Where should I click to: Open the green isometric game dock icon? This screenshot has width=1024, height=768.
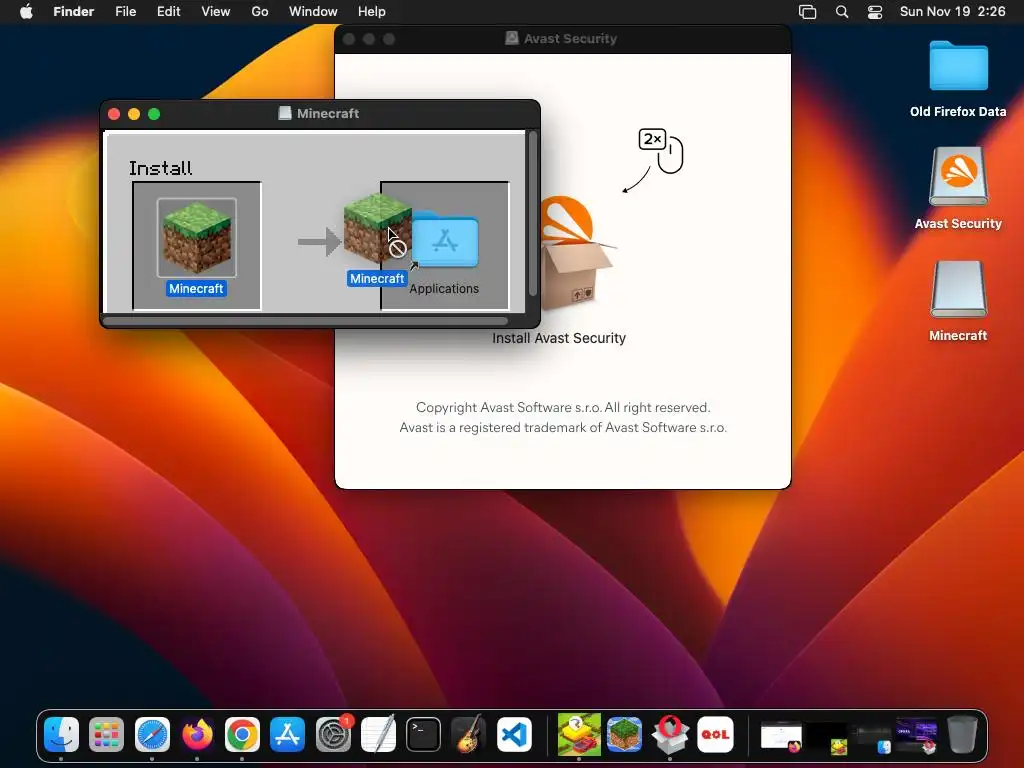579,734
